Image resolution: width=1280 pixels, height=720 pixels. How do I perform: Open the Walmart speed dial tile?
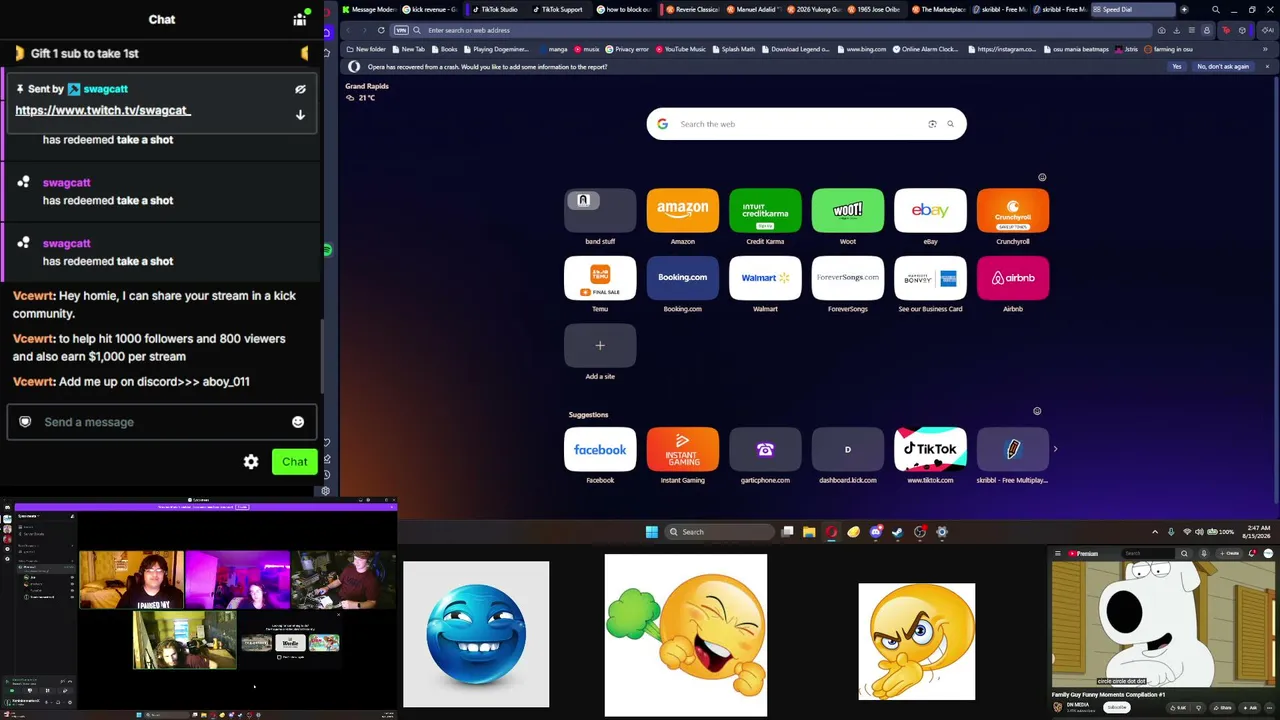point(765,278)
